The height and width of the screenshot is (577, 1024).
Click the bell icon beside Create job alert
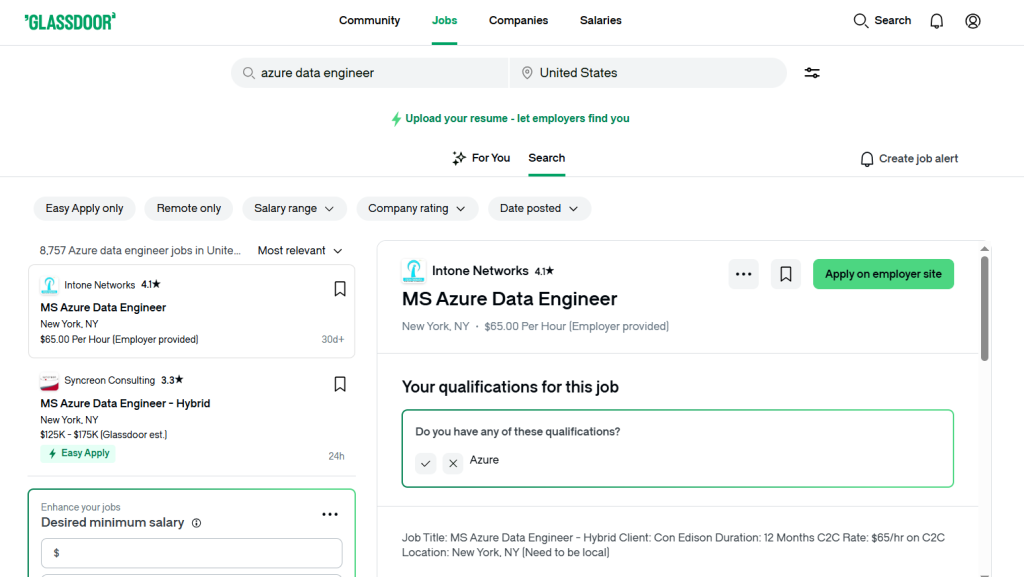tap(867, 159)
